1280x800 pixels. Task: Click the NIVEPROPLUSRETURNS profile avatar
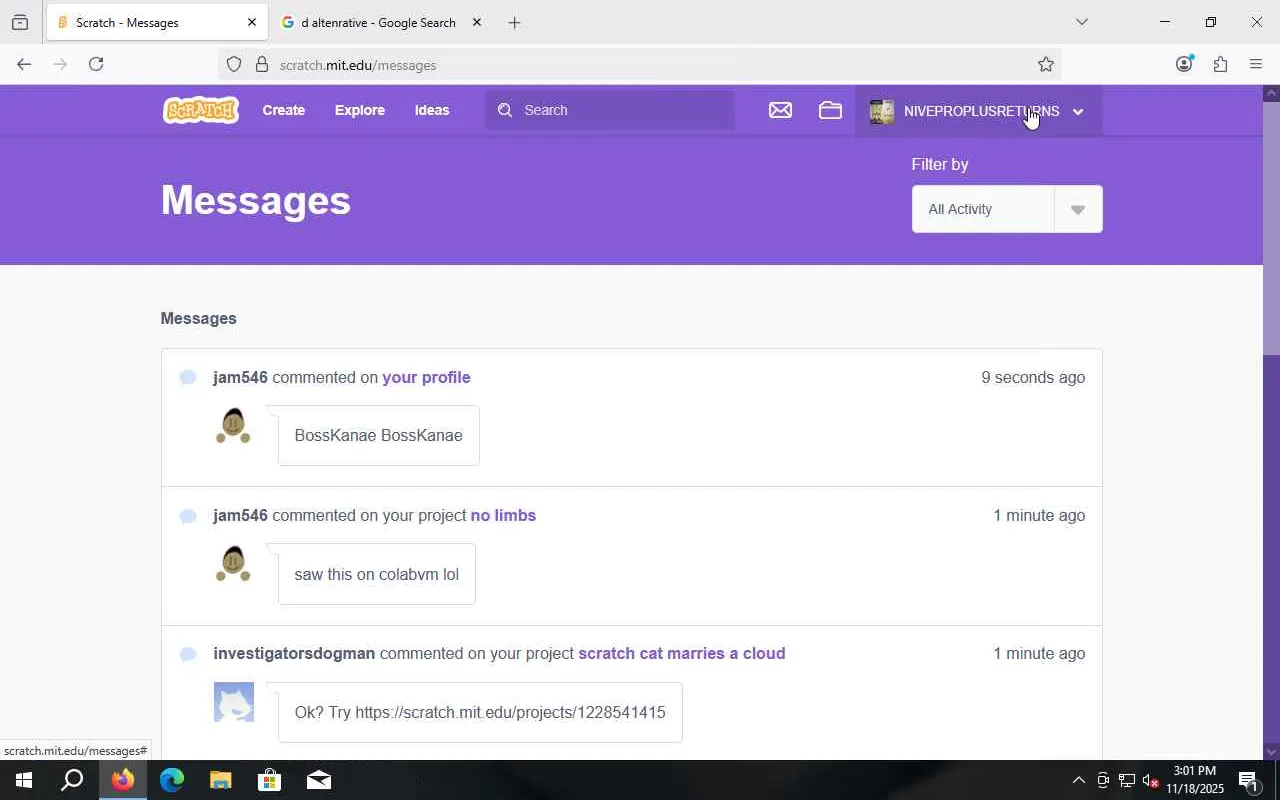coord(881,111)
